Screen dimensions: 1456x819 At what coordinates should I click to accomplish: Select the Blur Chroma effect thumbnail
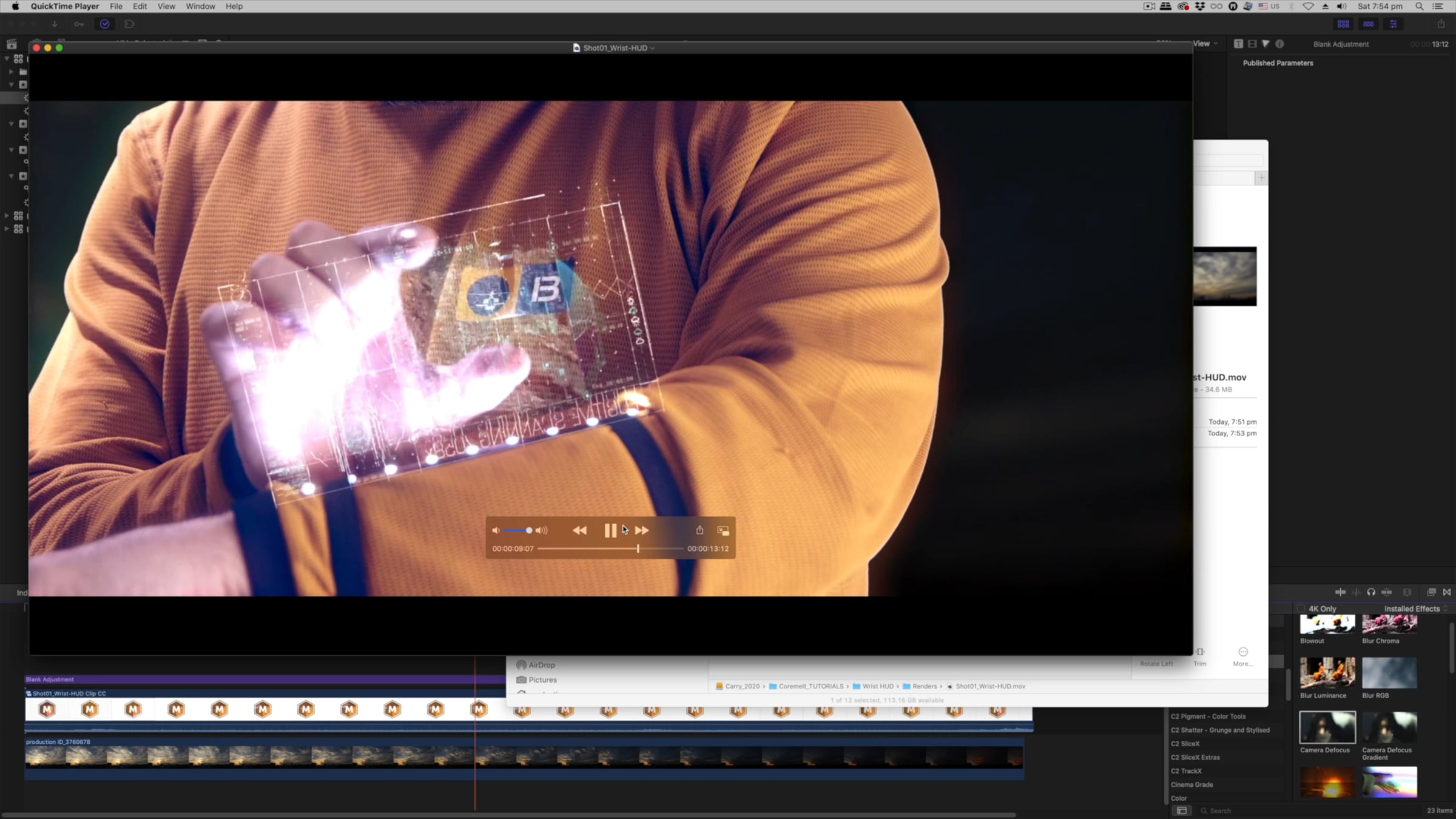1389,624
